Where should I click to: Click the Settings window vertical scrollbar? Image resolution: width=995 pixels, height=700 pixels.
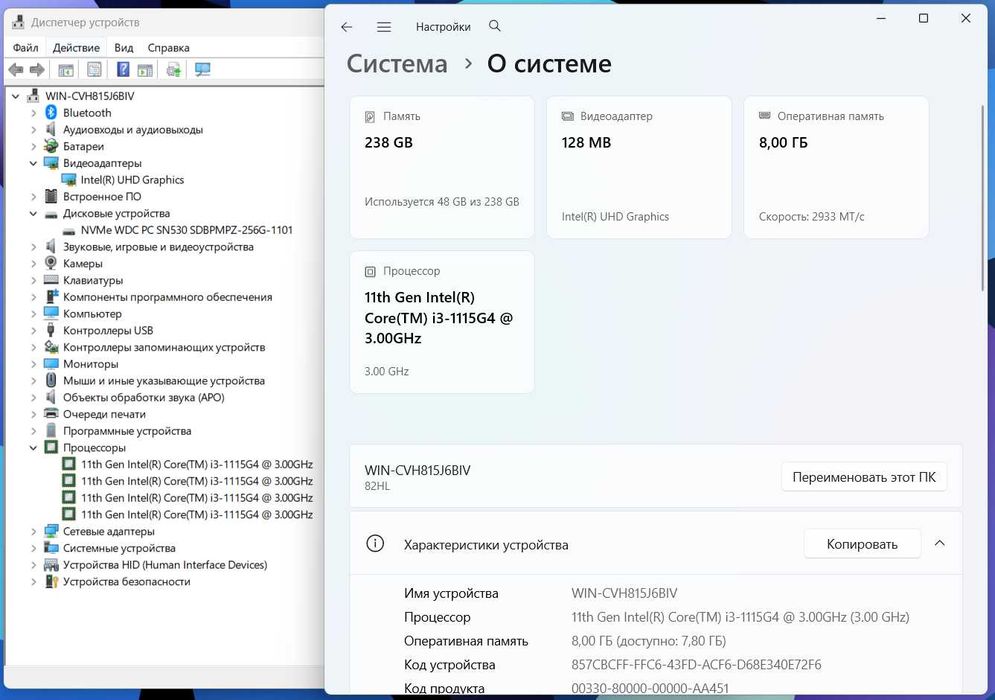[x=983, y=197]
